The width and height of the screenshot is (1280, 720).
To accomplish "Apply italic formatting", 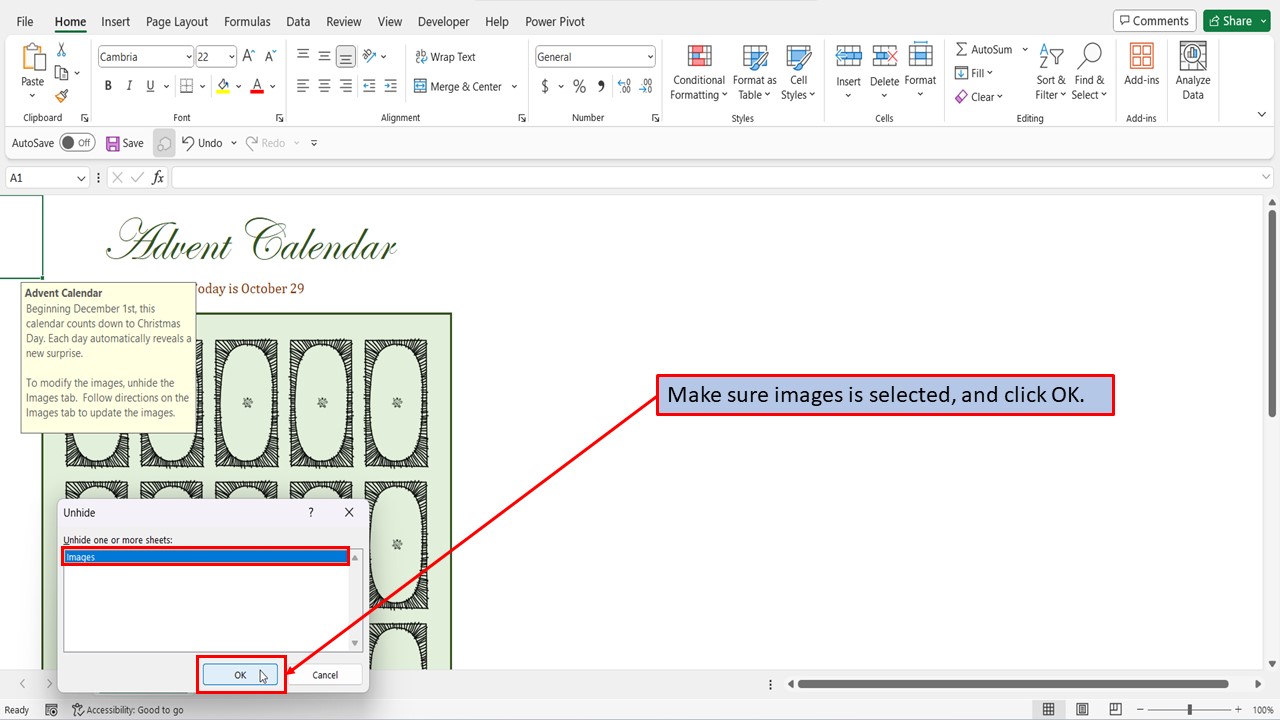I will 130,85.
